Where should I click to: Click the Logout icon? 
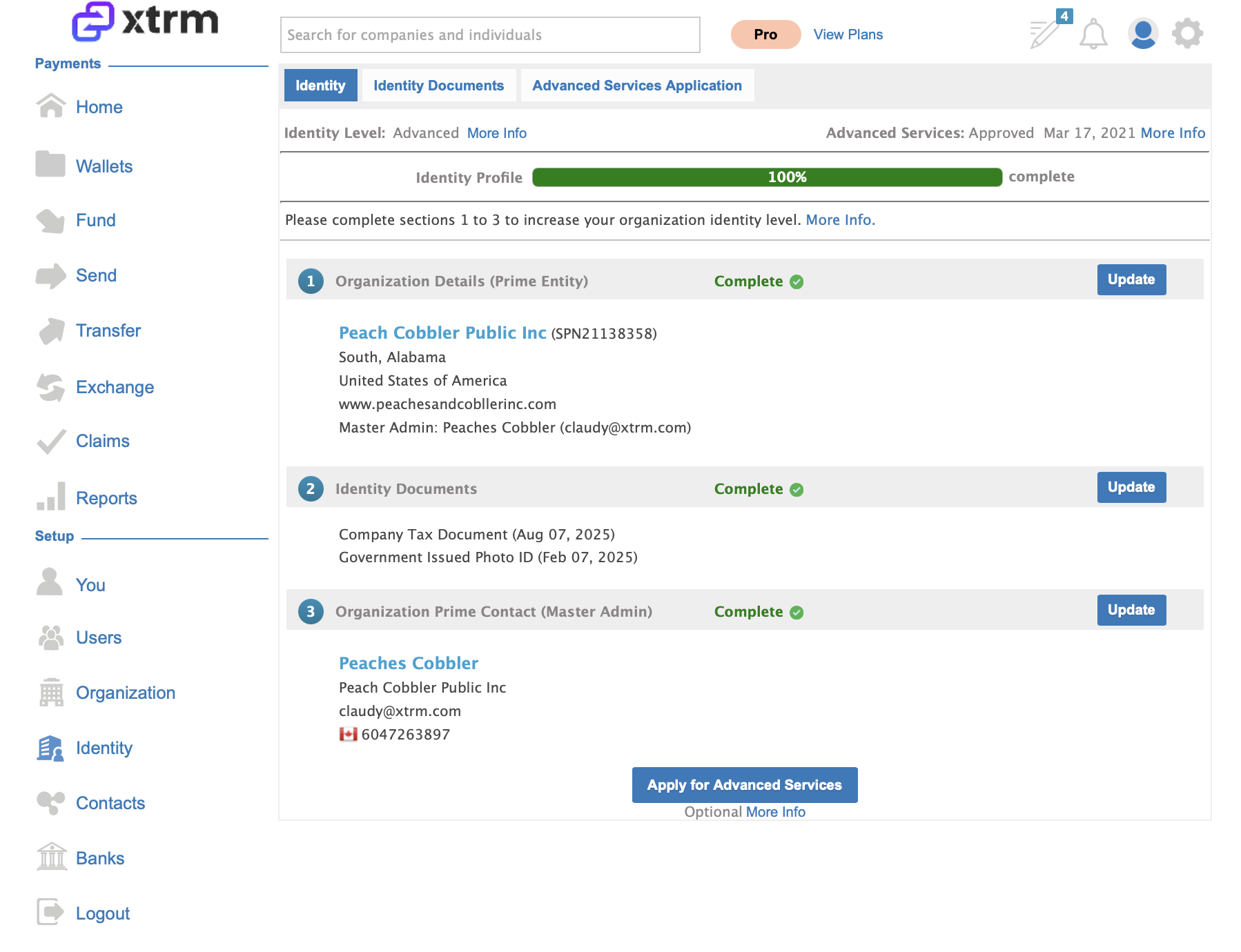50,912
